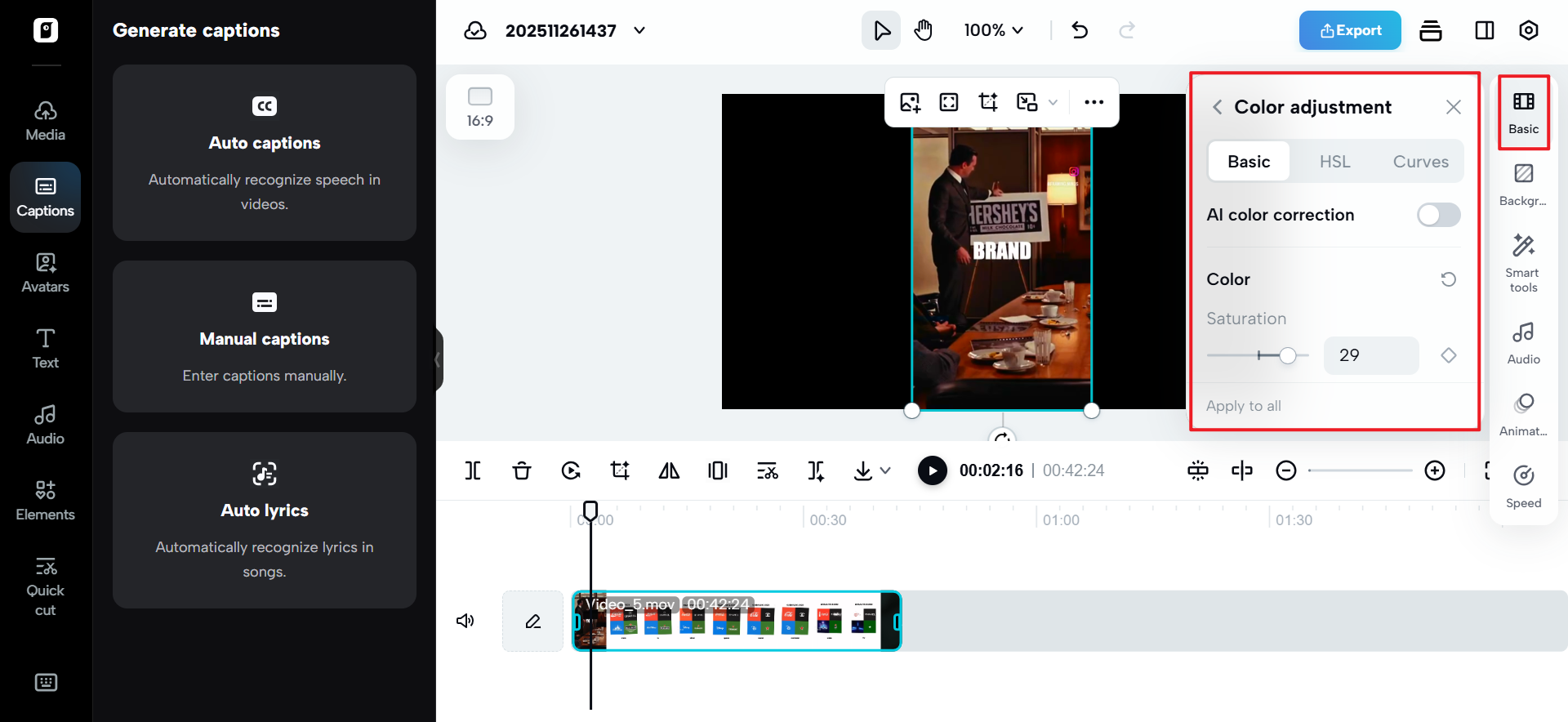Toggle the split-at-playhead align icon
The image size is (1568, 722).
pyautogui.click(x=1242, y=470)
